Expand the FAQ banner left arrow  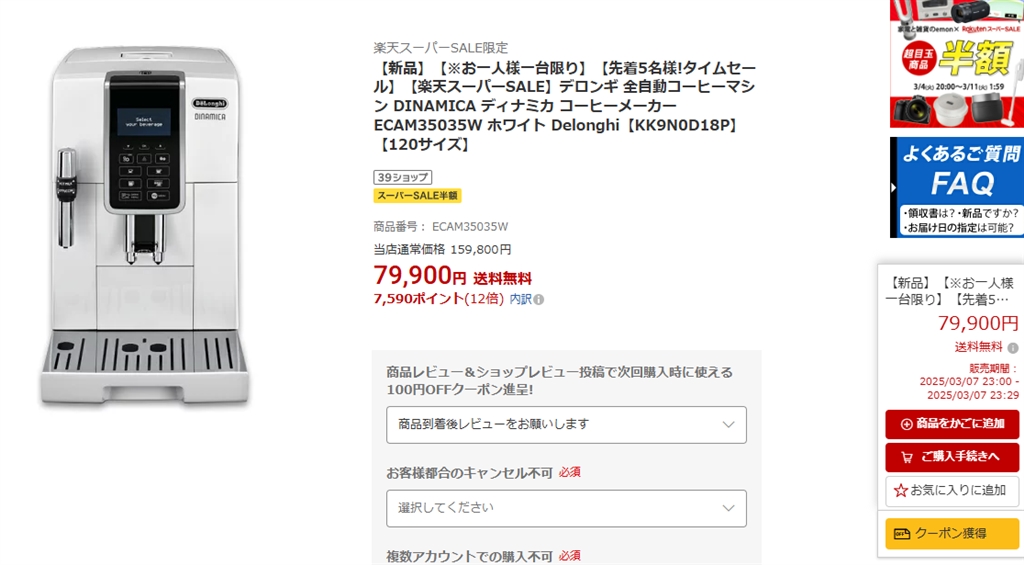(x=894, y=187)
